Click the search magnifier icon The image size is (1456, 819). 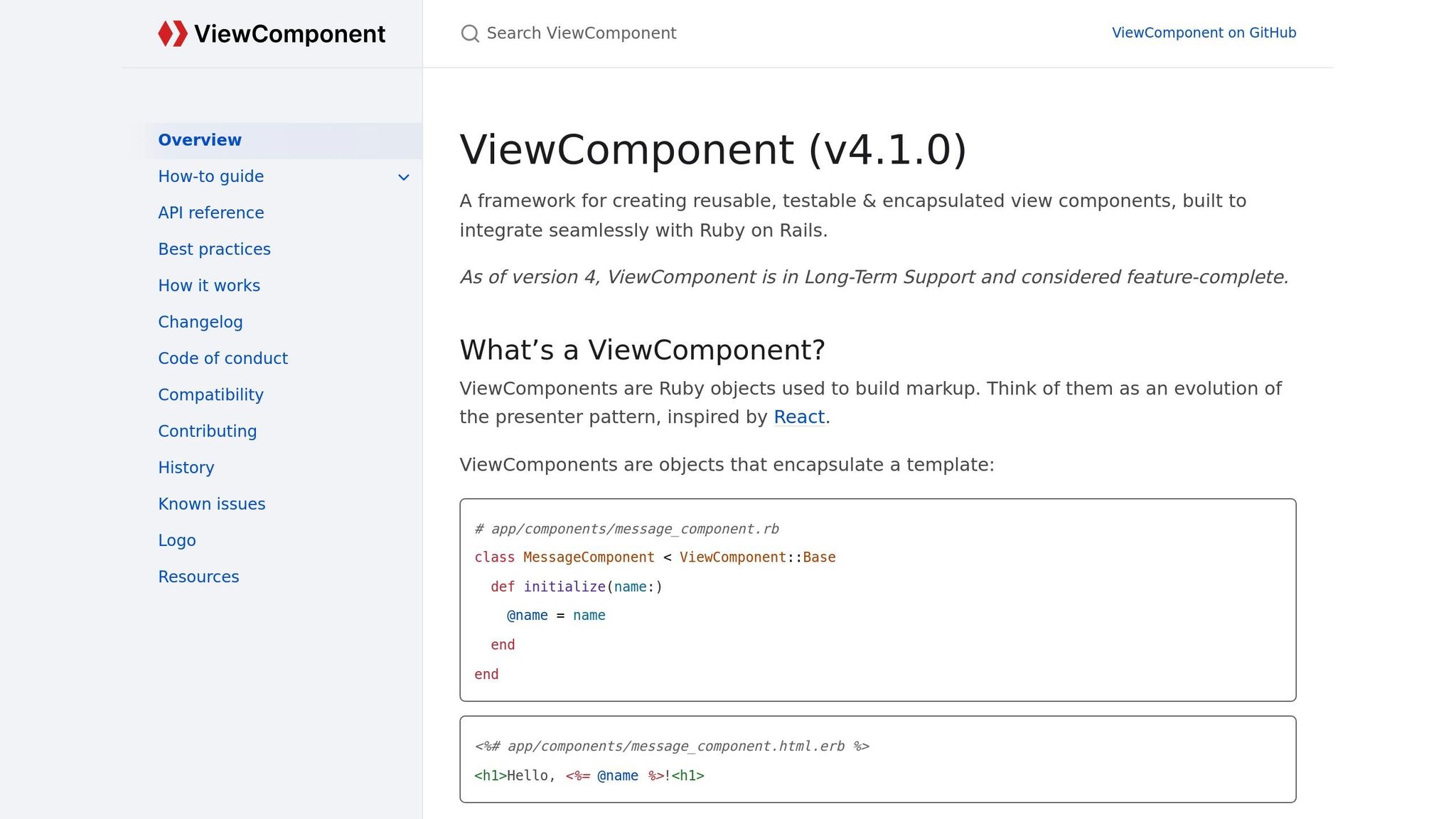[x=469, y=33]
